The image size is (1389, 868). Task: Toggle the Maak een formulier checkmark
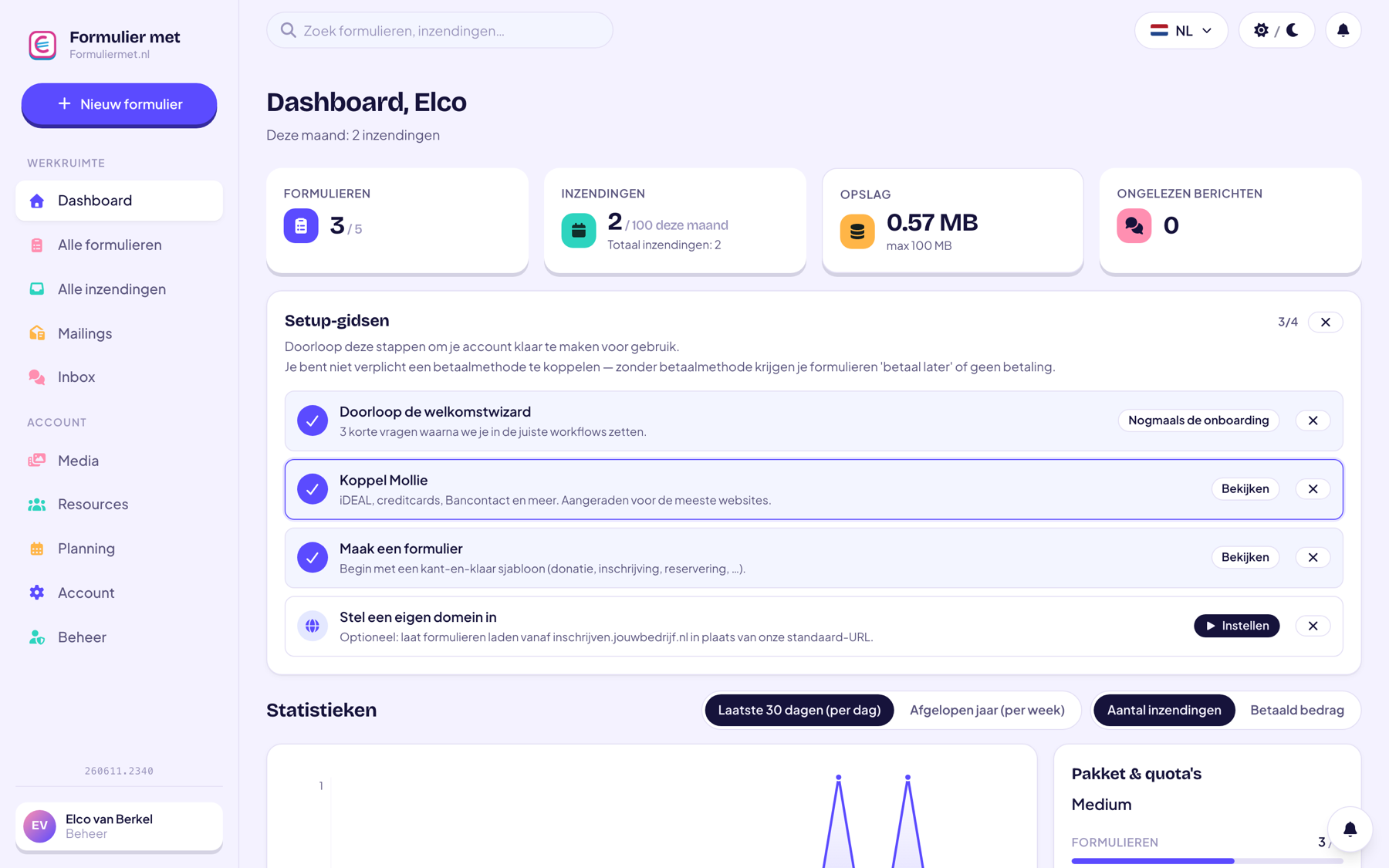click(313, 557)
